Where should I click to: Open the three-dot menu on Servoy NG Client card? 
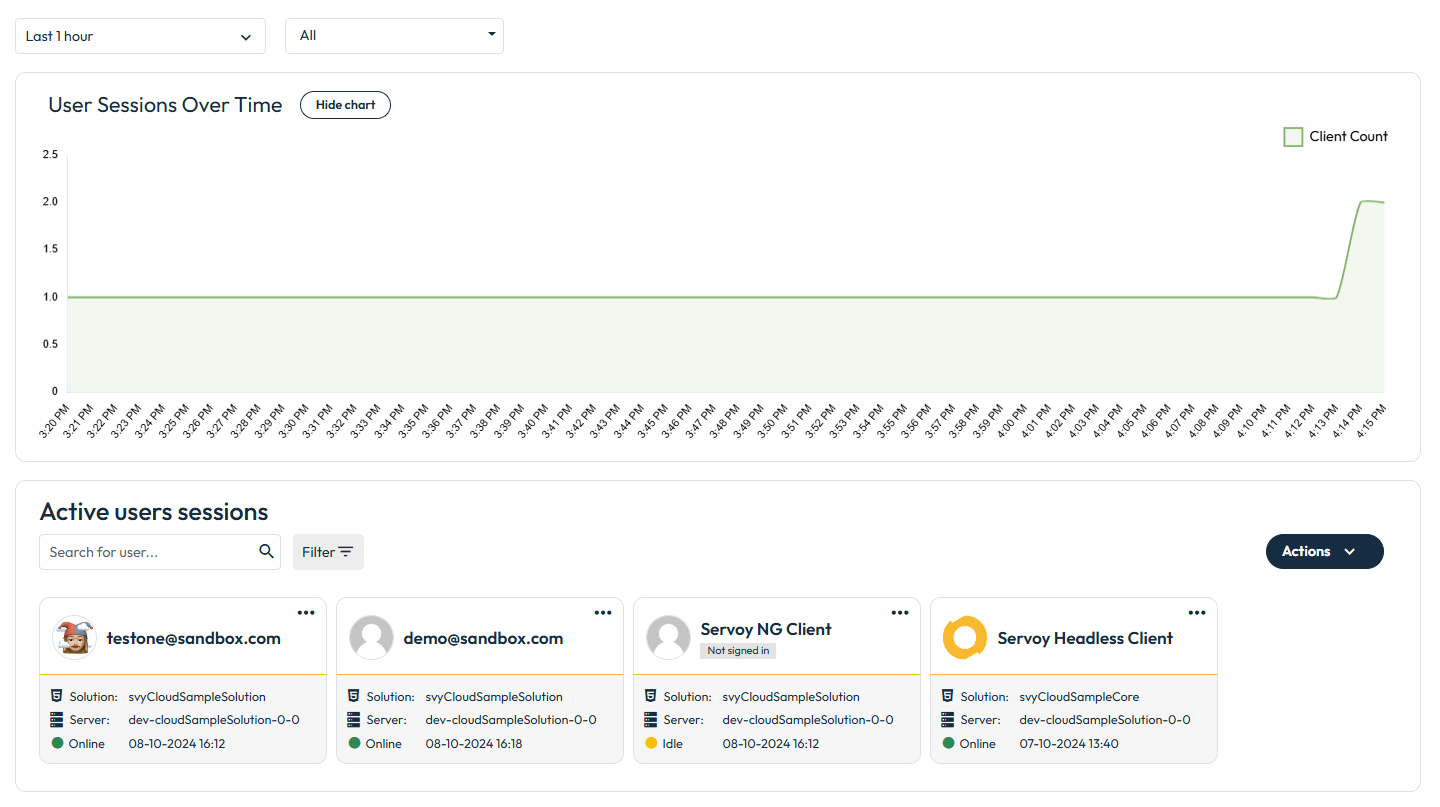coord(900,613)
